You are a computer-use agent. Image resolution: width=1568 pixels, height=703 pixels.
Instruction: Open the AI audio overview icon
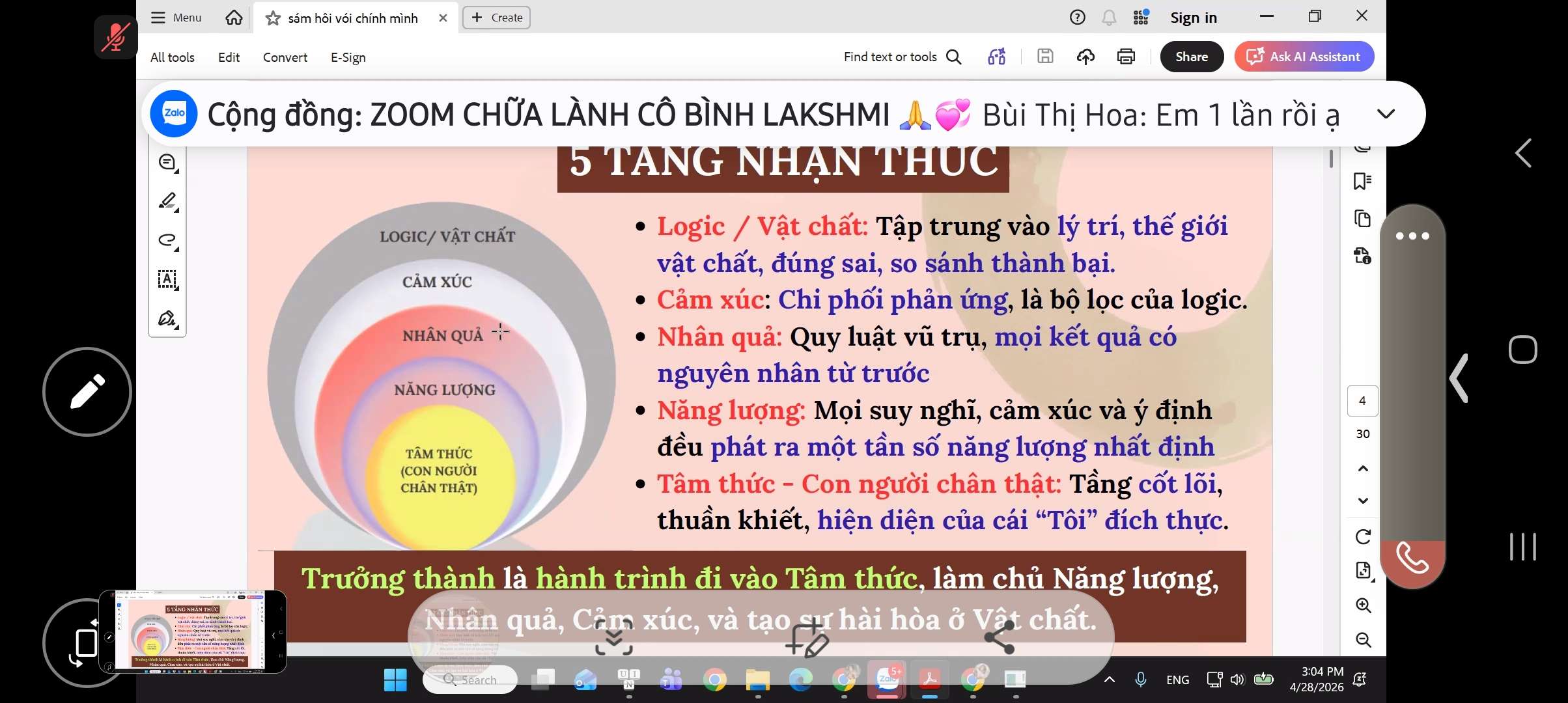tap(997, 57)
